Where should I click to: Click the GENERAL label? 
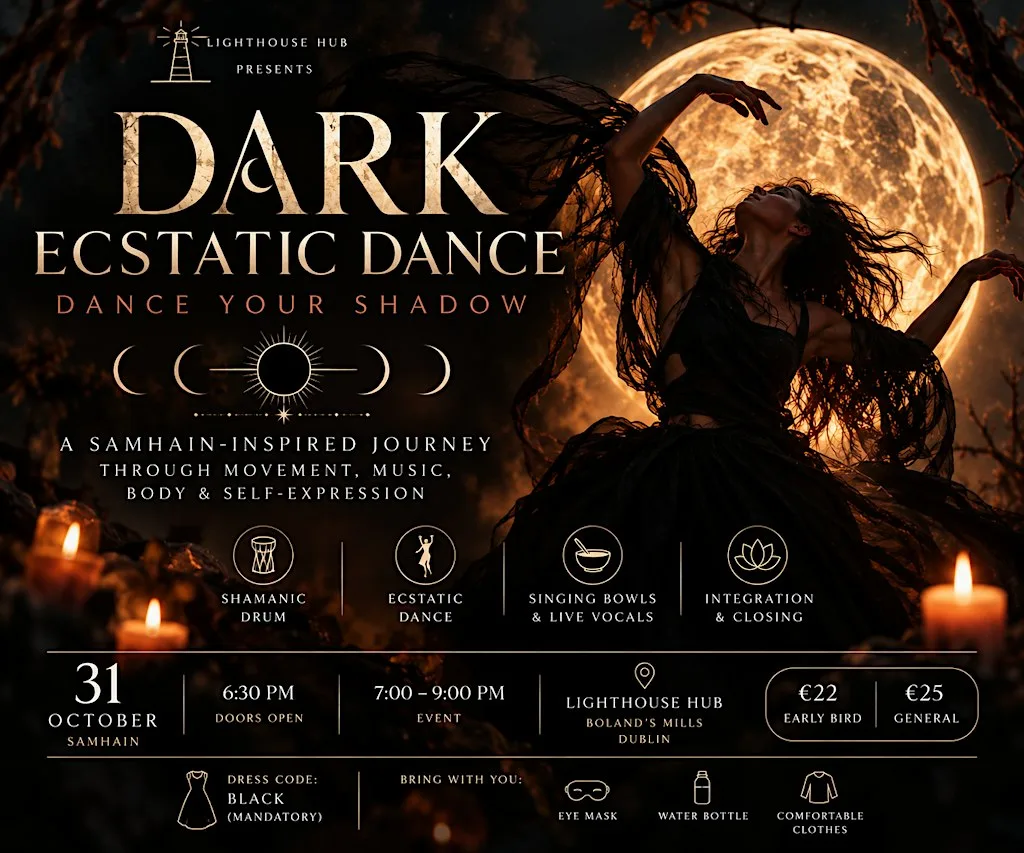coord(926,718)
